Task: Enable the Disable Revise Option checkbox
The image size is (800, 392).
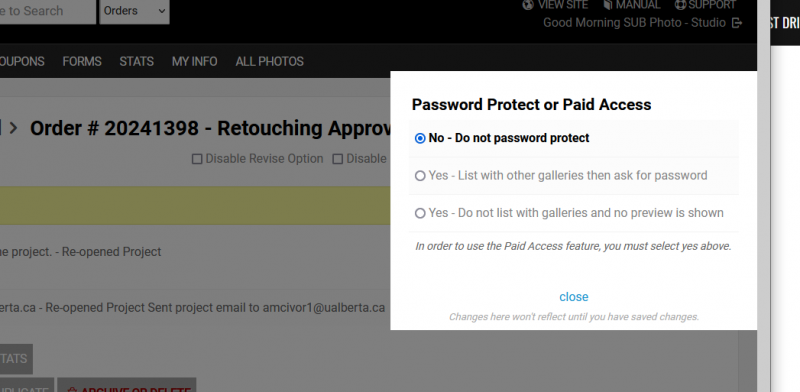Action: tap(197, 159)
